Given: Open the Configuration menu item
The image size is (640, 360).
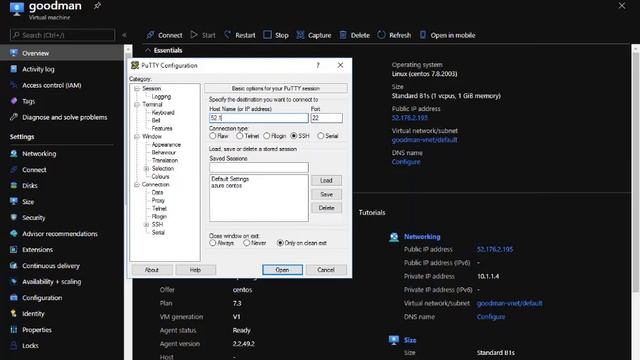Looking at the screenshot, I should 42,298.
